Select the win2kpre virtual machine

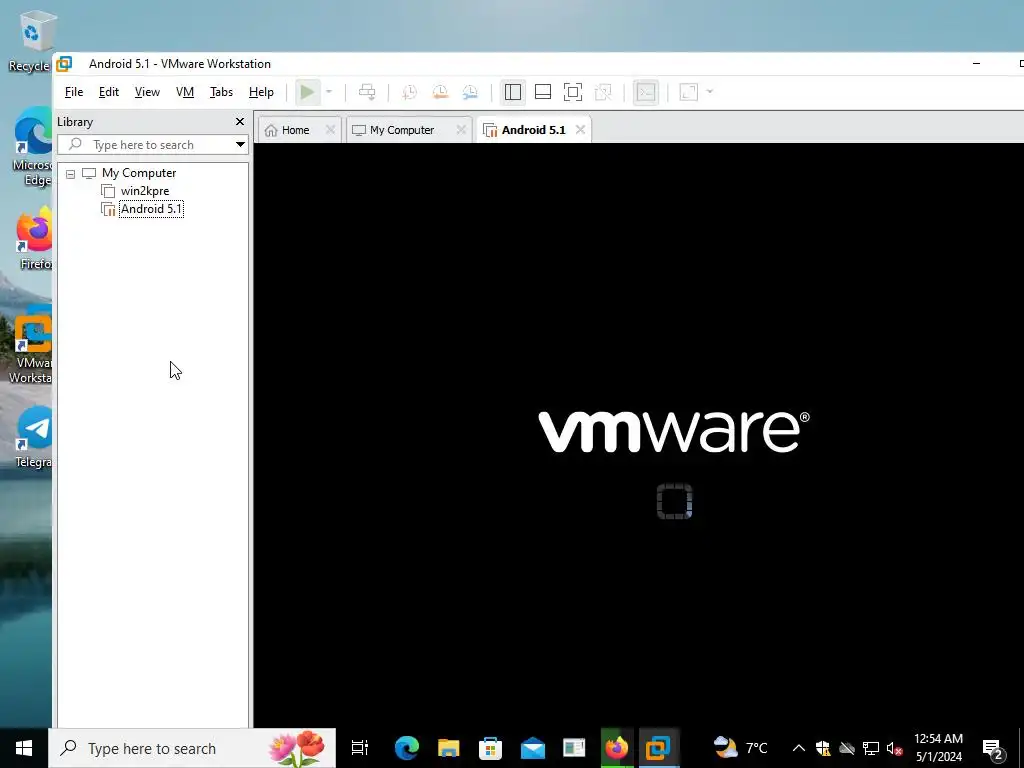[145, 191]
